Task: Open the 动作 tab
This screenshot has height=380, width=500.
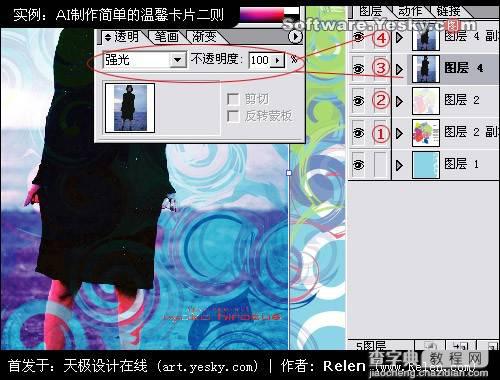Action: coord(410,12)
